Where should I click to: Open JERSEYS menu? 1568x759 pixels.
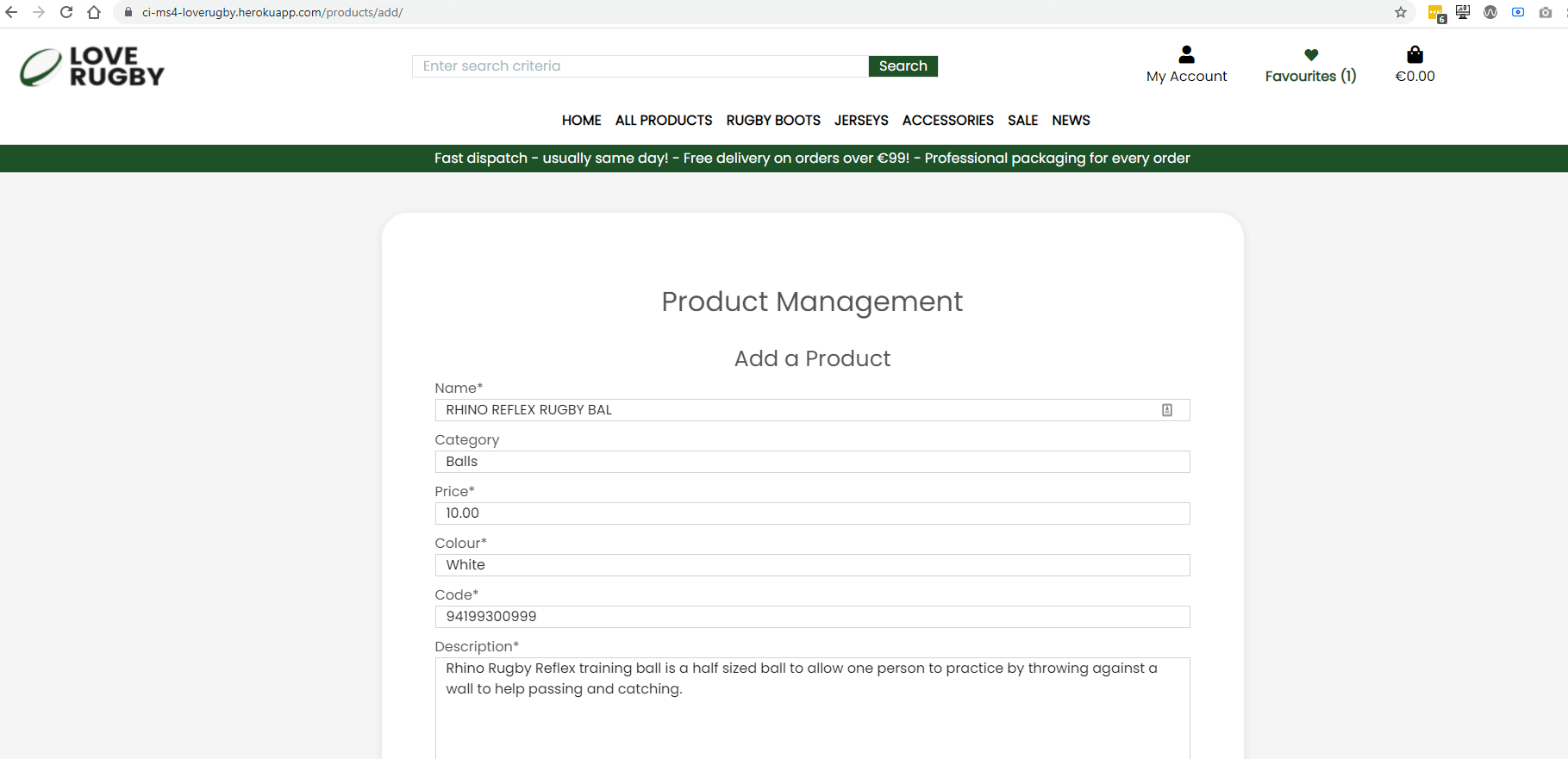(861, 121)
